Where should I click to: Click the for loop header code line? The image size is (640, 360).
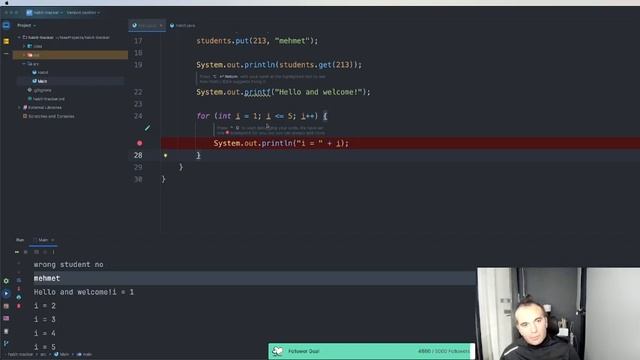click(x=262, y=116)
